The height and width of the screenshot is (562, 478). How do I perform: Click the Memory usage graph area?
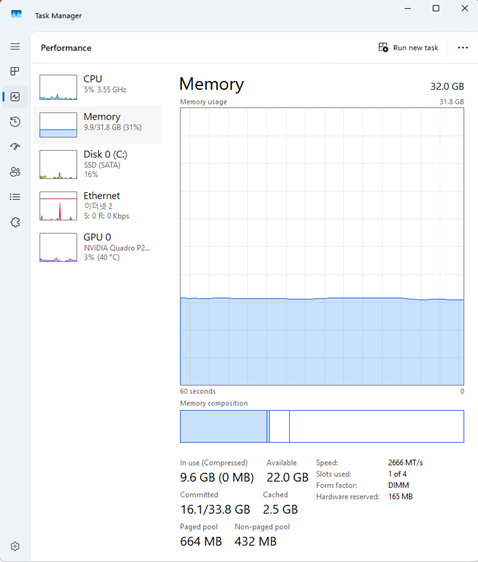pos(322,246)
